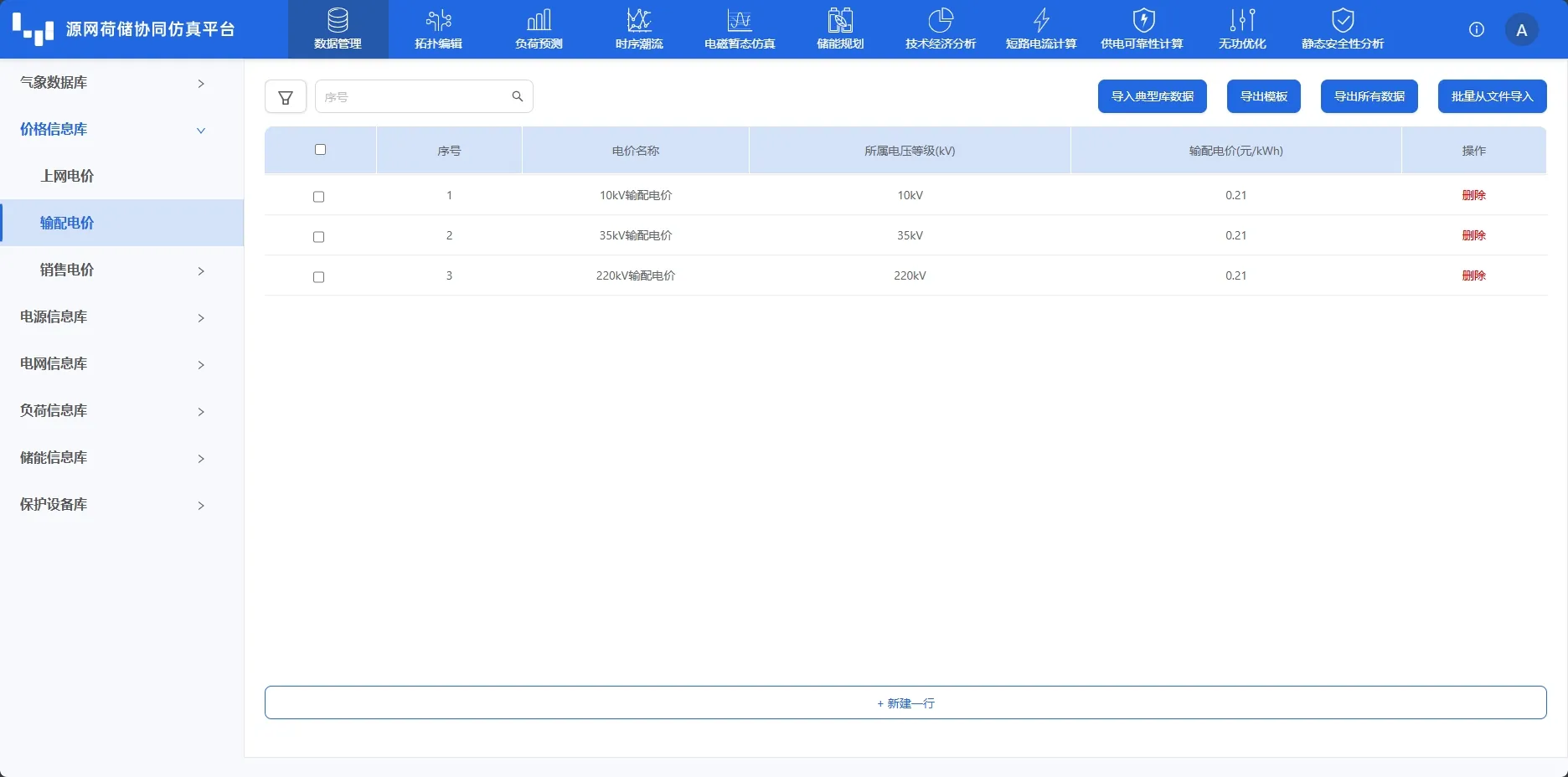Select 输配电价 in the sidebar

point(121,223)
